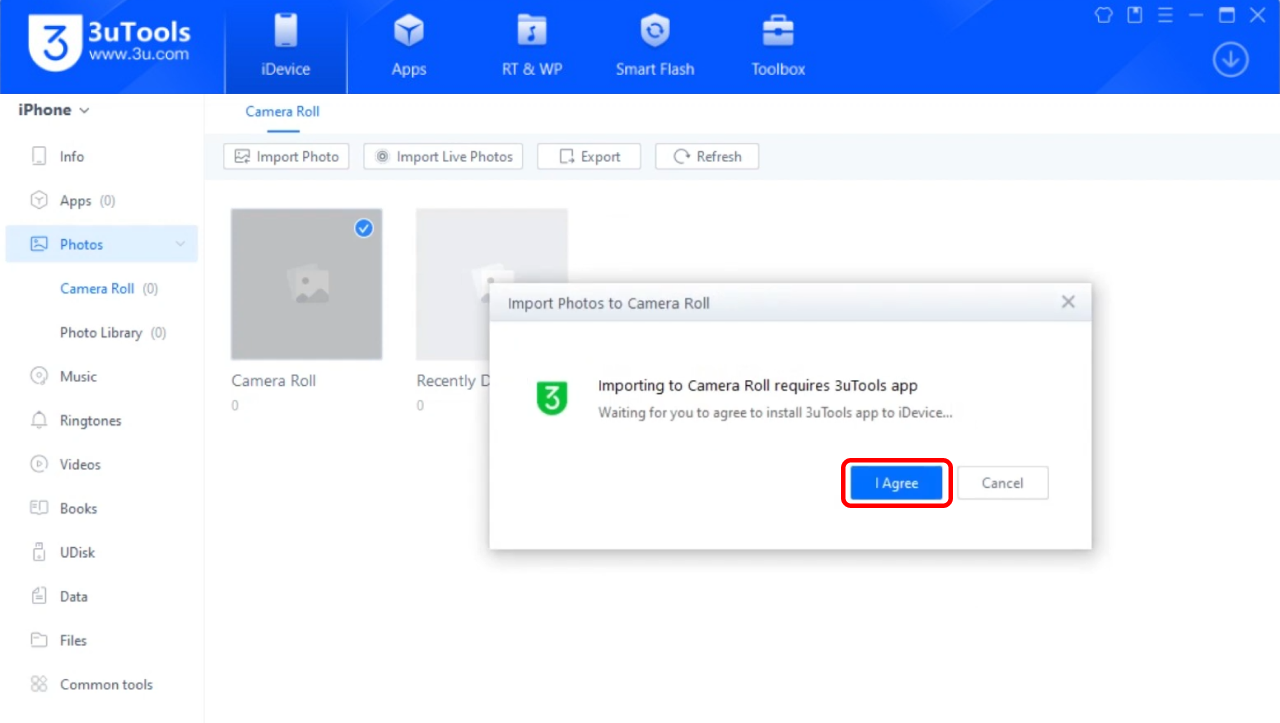This screenshot has width=1280, height=723.
Task: Open the Apps cube icon in header
Action: pyautogui.click(x=408, y=32)
